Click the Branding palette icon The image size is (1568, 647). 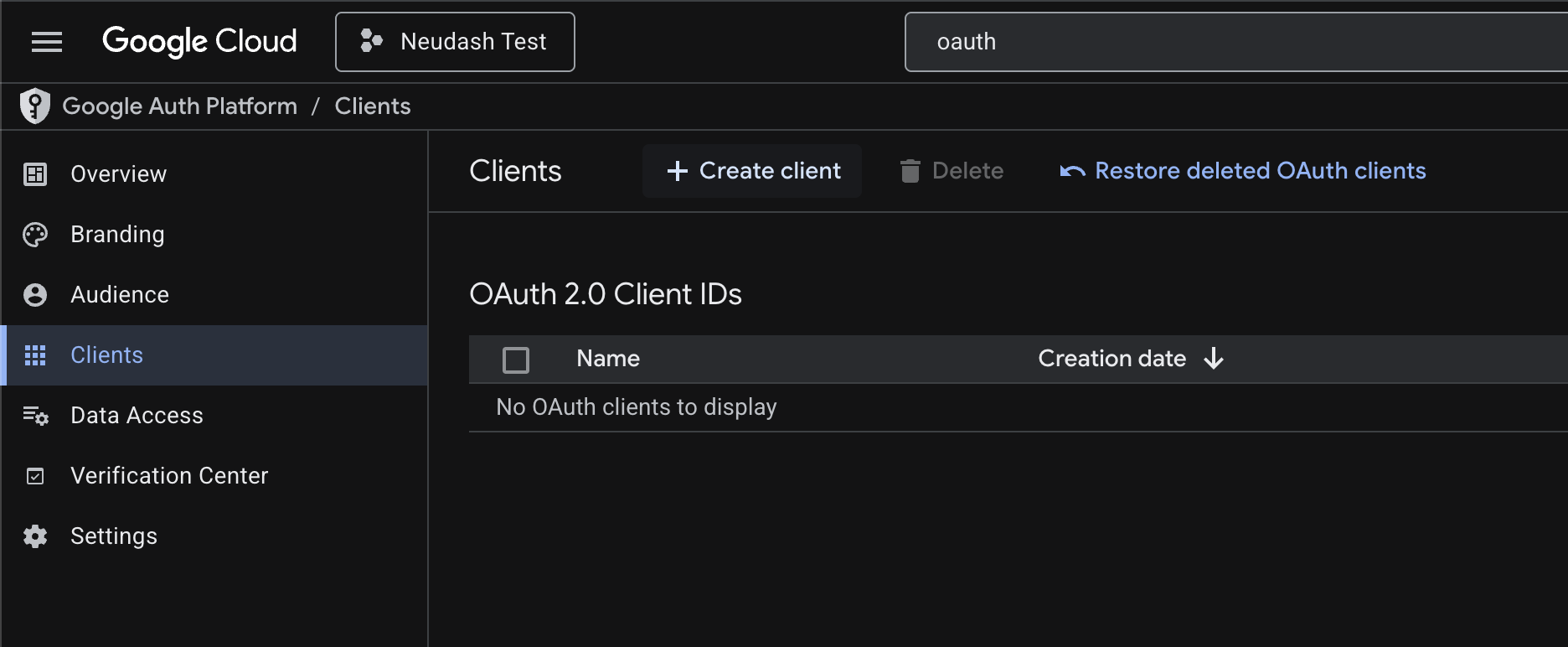click(35, 235)
